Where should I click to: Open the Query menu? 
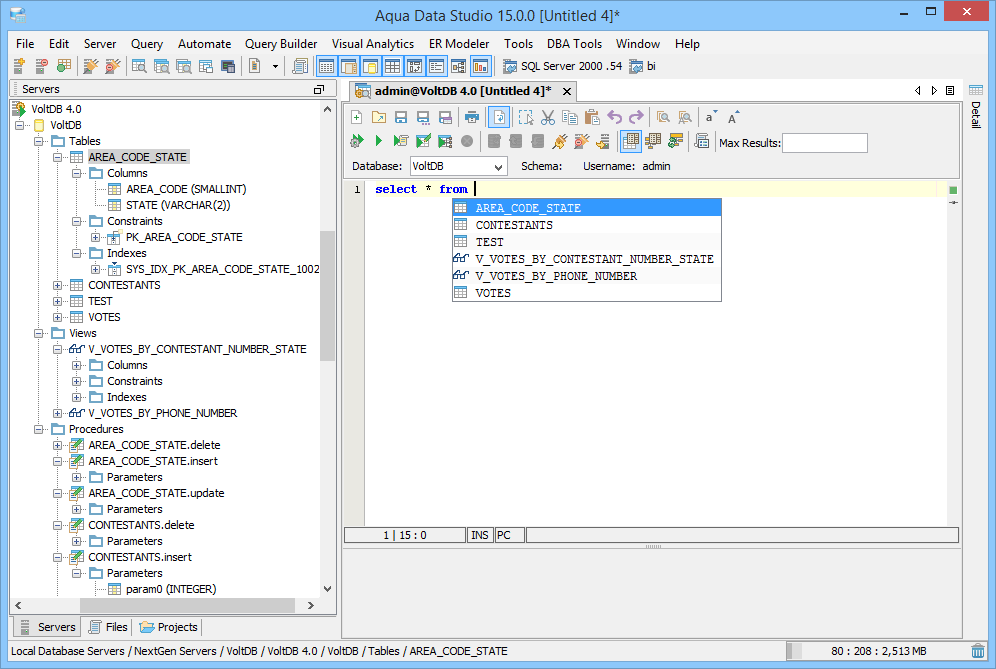click(147, 44)
